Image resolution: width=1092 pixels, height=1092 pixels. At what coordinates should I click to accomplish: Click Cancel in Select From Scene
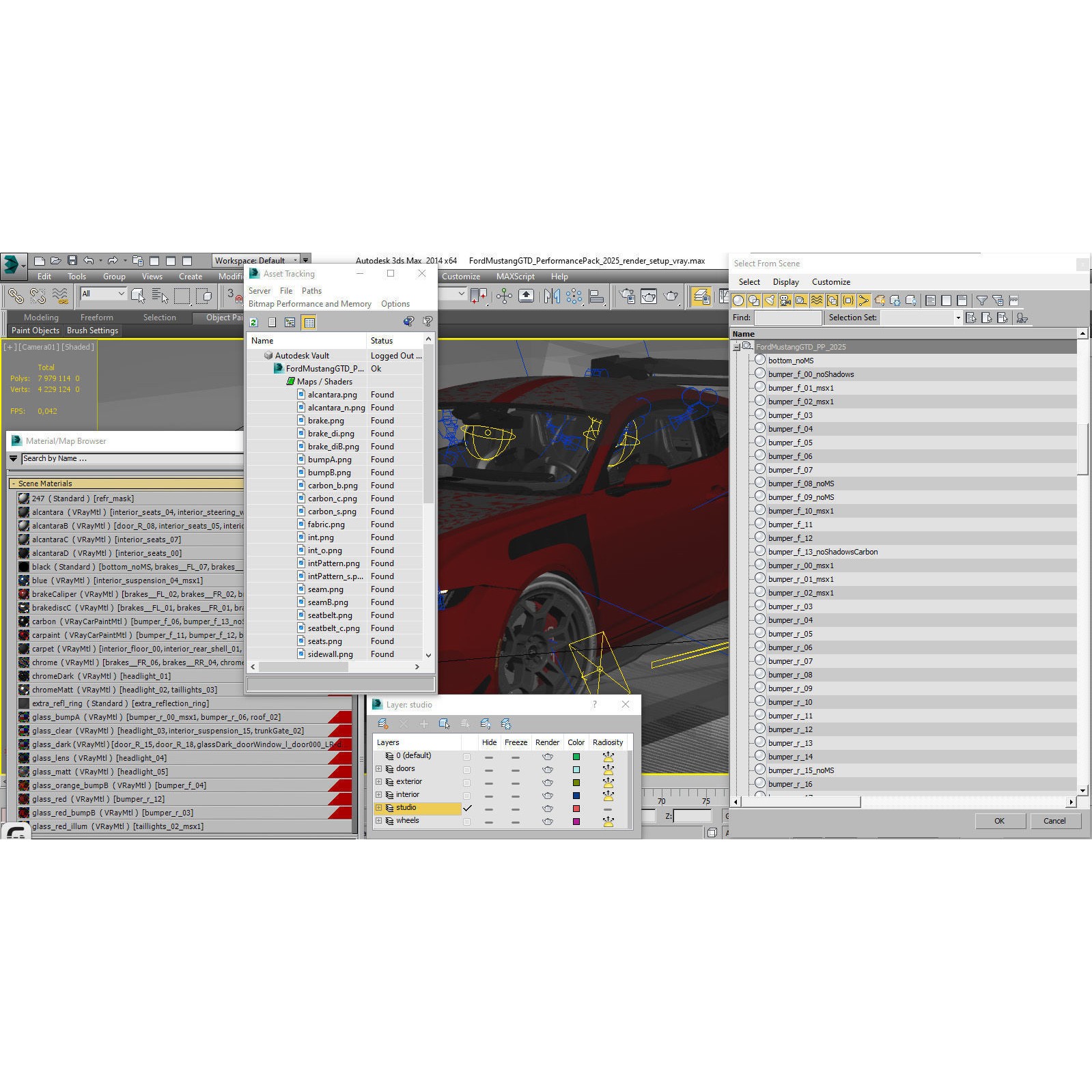coord(1054,821)
